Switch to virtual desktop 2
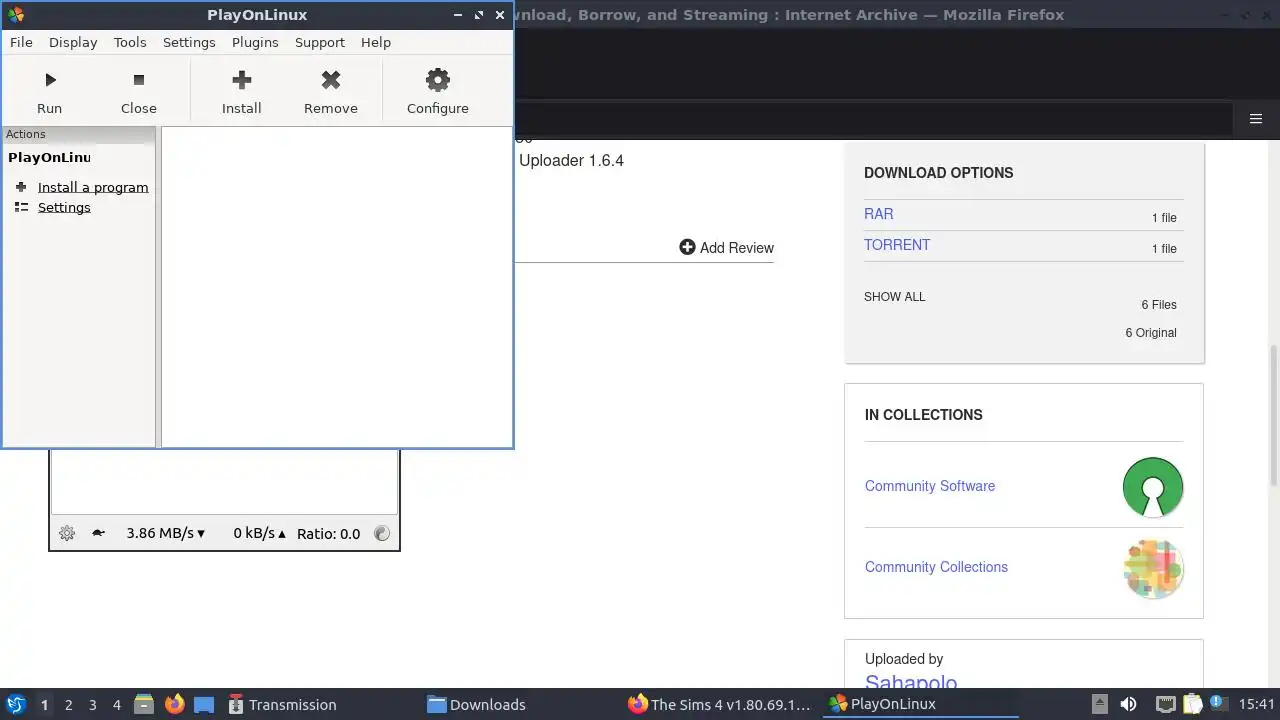 (68, 704)
